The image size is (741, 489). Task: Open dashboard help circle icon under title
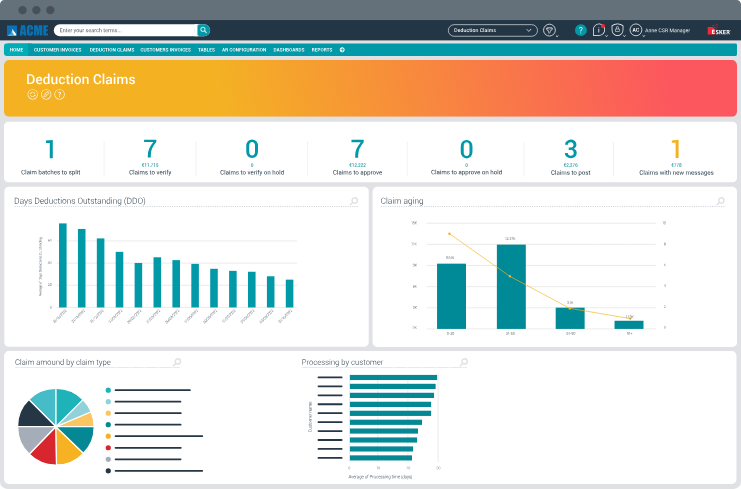point(60,94)
